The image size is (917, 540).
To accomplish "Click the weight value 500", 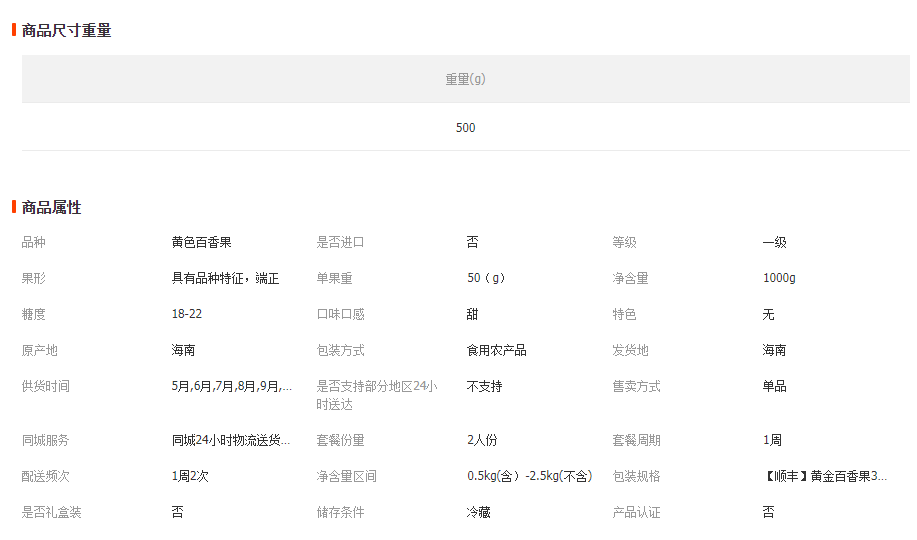I will 465,128.
